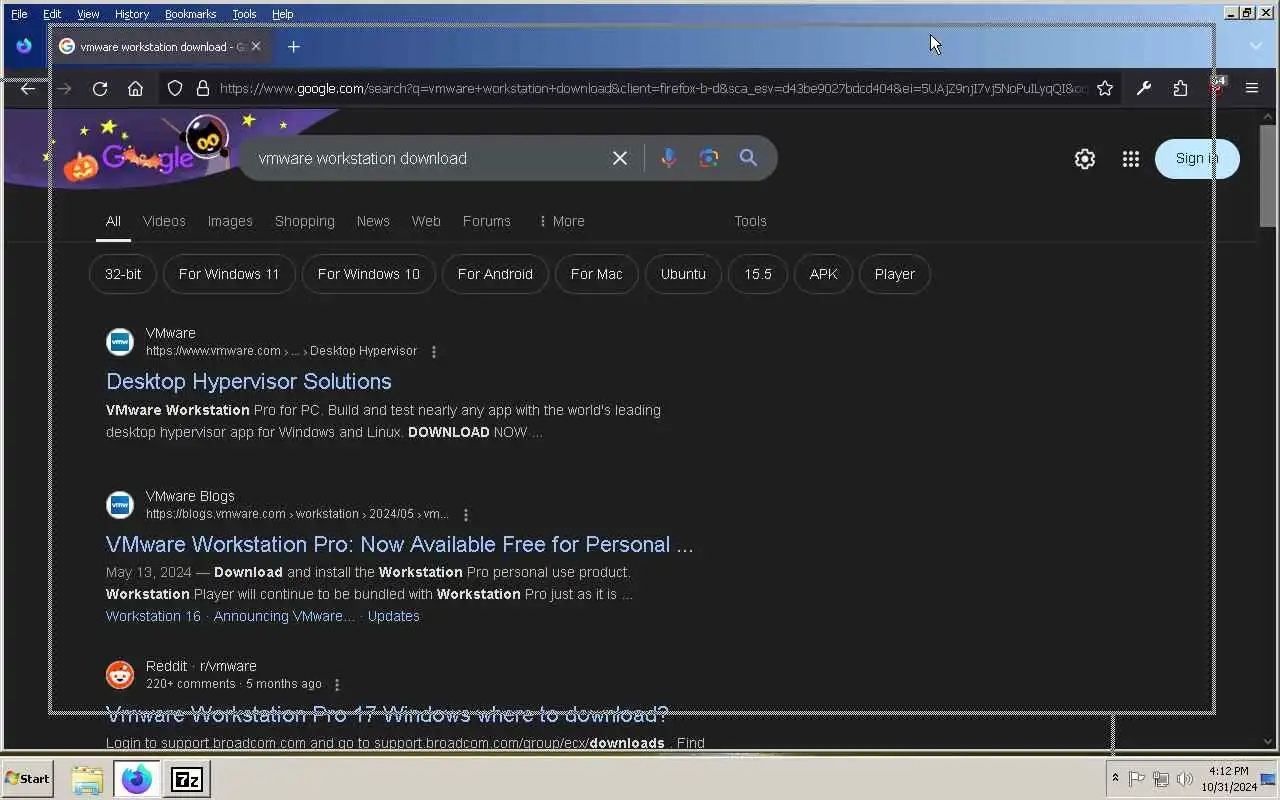Viewport: 1280px width, 800px height.
Task: Close the vmware workstation download tab
Action: point(256,46)
